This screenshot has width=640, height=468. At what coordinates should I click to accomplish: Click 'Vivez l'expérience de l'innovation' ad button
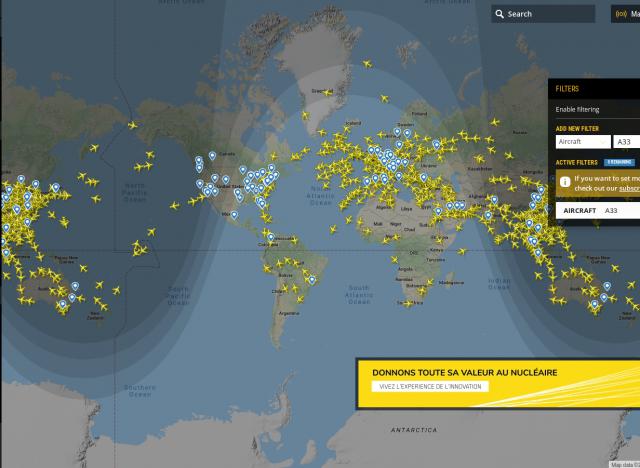(430, 386)
